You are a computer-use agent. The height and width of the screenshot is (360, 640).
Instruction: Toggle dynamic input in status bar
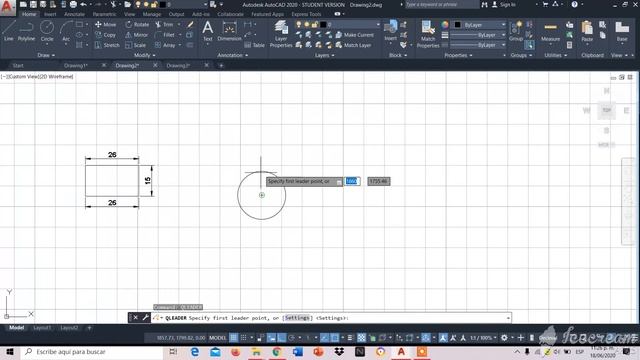[271, 338]
